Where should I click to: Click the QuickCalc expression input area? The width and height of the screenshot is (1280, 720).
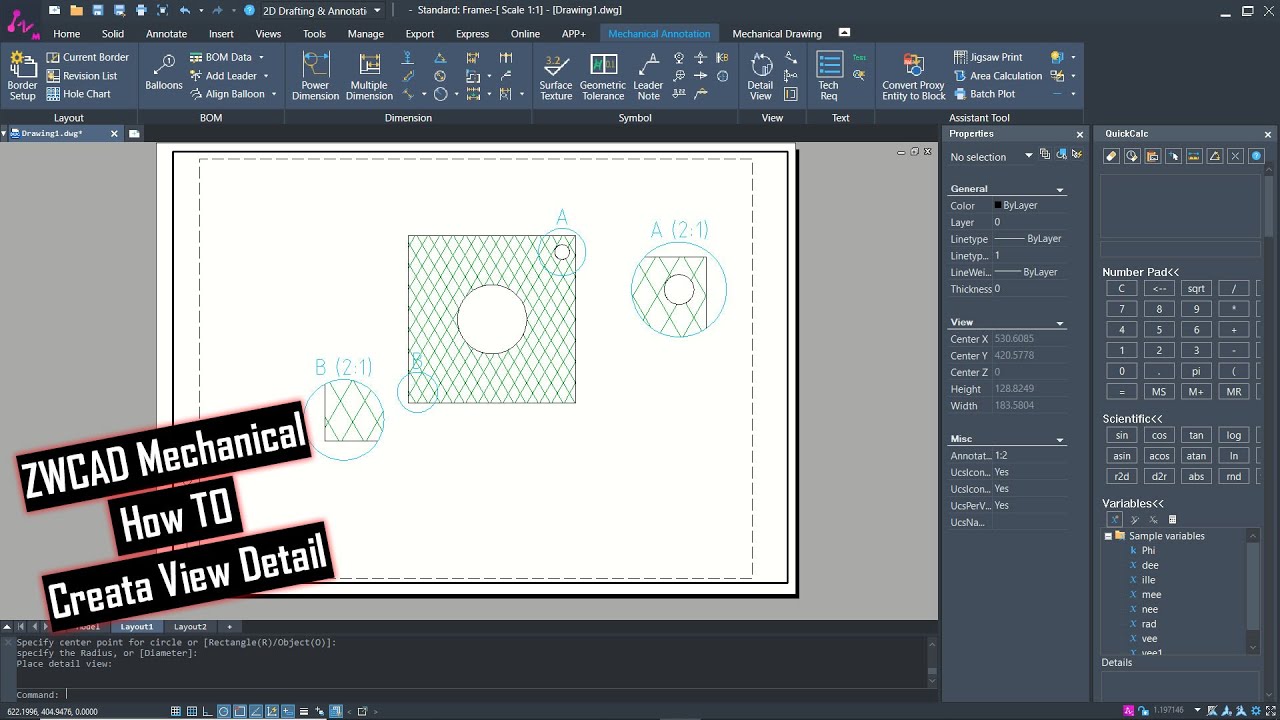(x=1180, y=249)
